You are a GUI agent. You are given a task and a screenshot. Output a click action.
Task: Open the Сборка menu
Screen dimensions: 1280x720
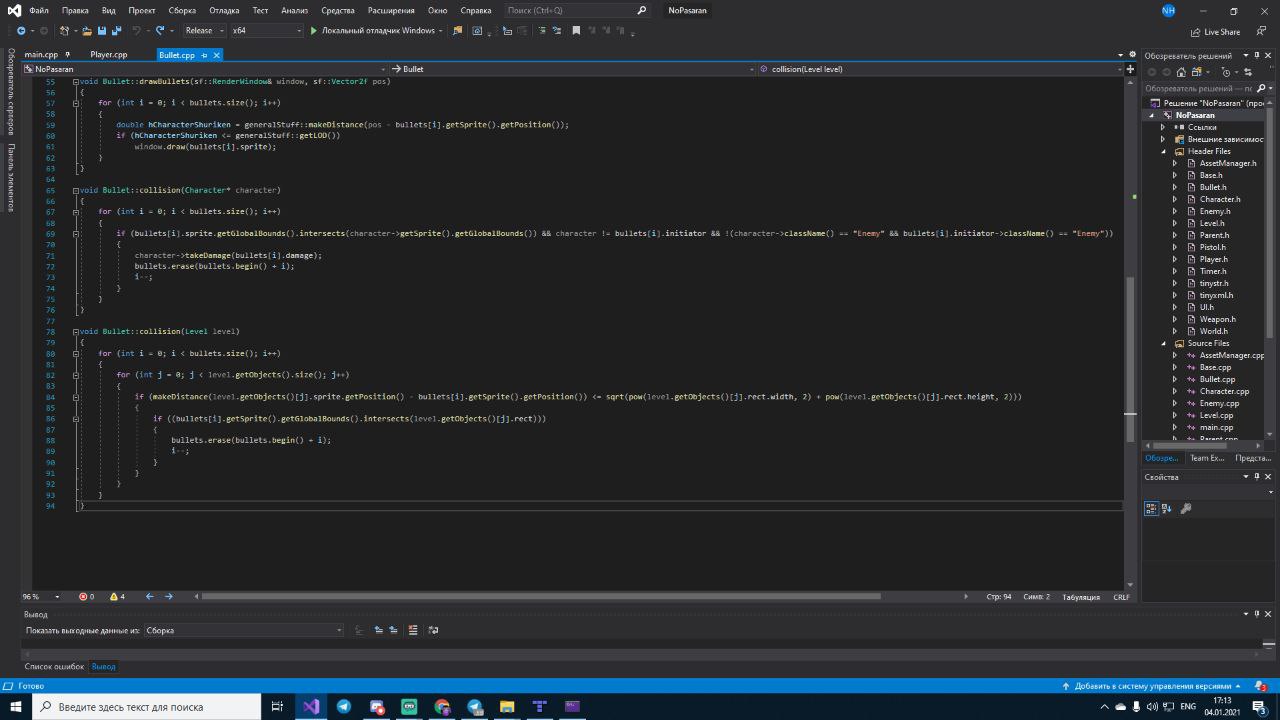[x=182, y=10]
